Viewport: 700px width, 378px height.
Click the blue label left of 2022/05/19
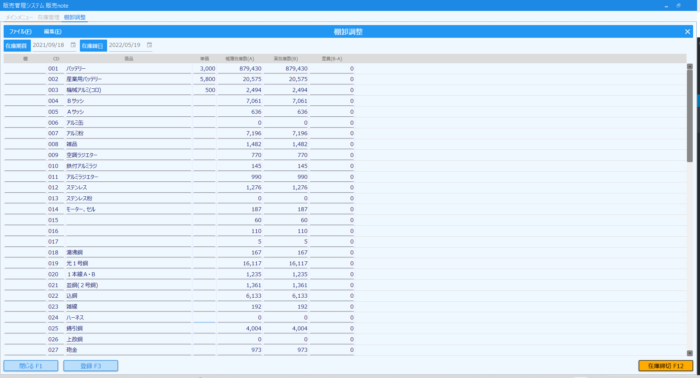click(93, 46)
